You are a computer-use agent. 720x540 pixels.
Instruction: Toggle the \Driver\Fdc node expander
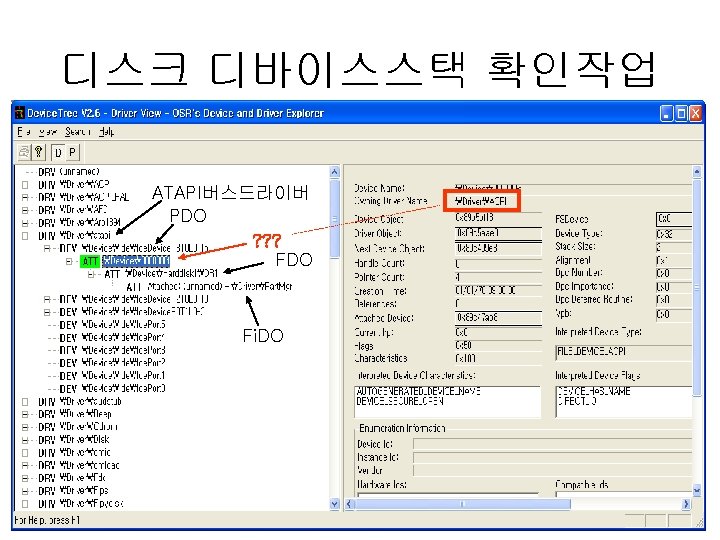click(x=25, y=478)
